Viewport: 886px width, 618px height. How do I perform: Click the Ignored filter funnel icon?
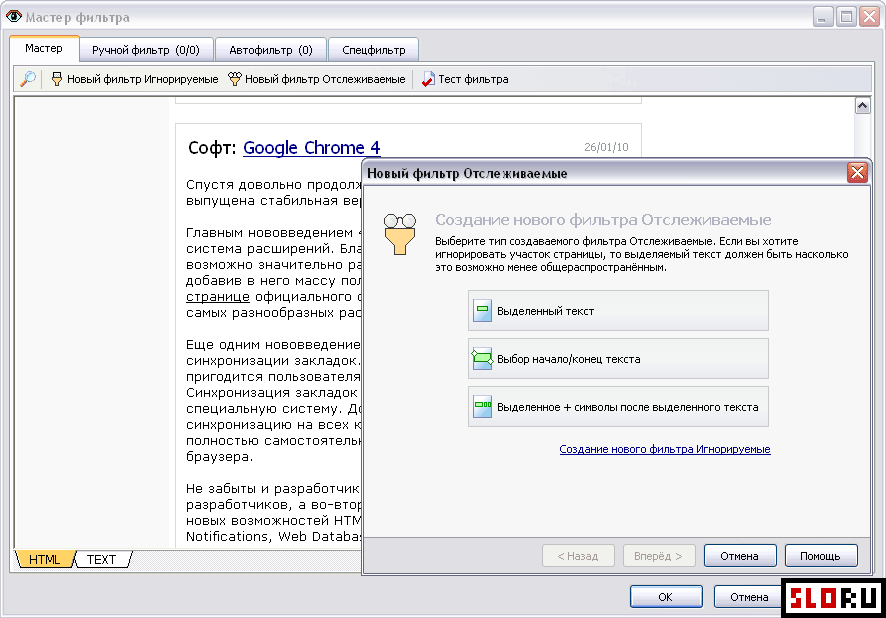pos(57,79)
